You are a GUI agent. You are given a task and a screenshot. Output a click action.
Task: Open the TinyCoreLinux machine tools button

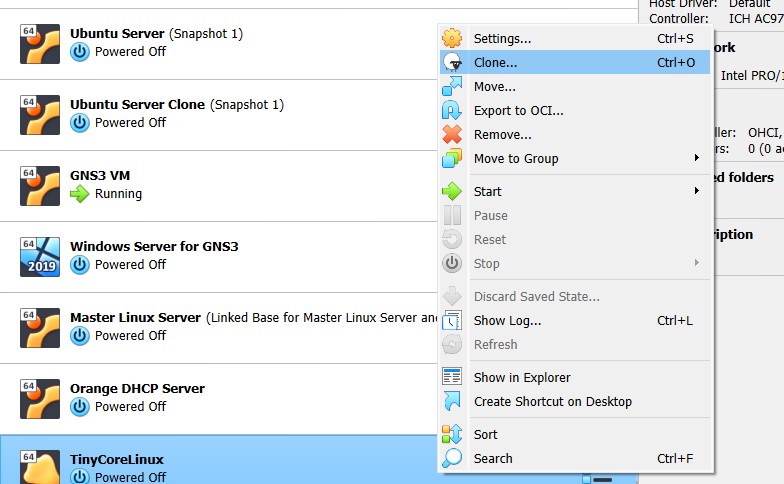pos(597,480)
